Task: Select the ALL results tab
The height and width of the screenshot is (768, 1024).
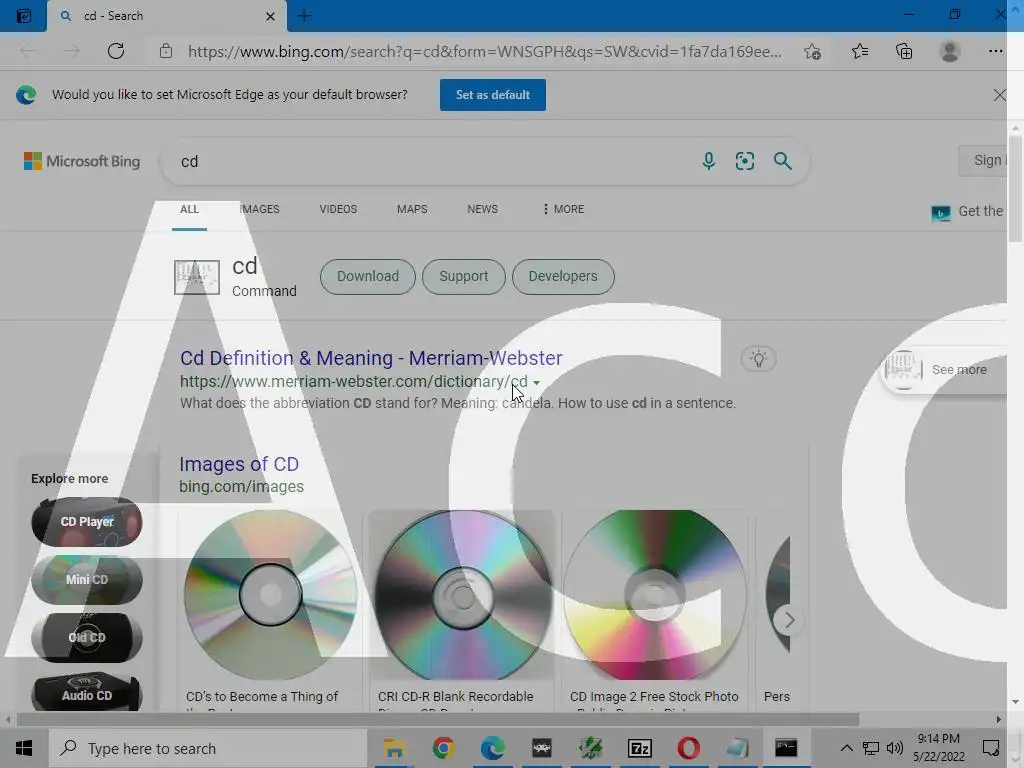Action: (x=189, y=210)
